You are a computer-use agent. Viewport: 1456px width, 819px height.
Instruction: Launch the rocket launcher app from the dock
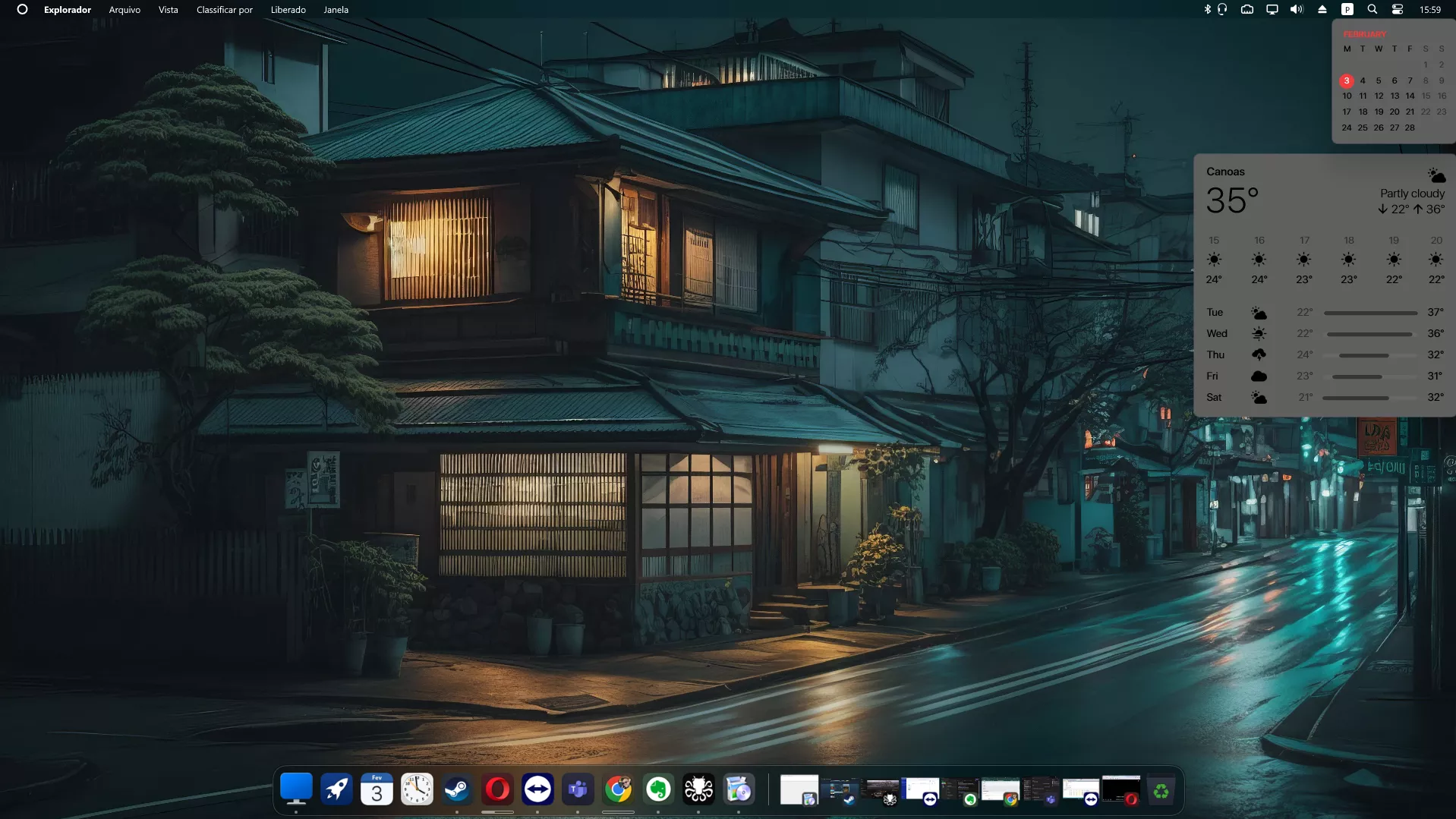point(336,789)
